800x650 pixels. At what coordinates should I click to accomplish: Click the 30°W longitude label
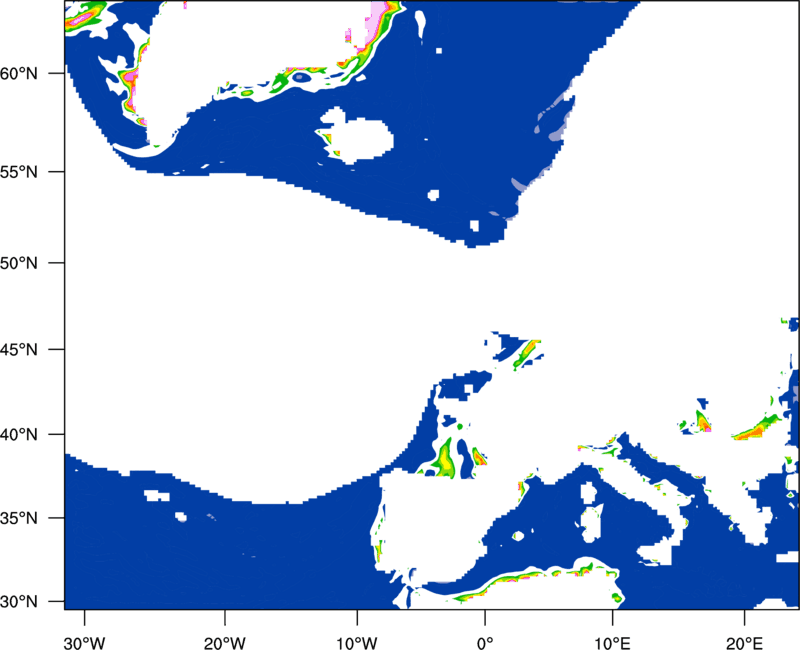tap(84, 643)
